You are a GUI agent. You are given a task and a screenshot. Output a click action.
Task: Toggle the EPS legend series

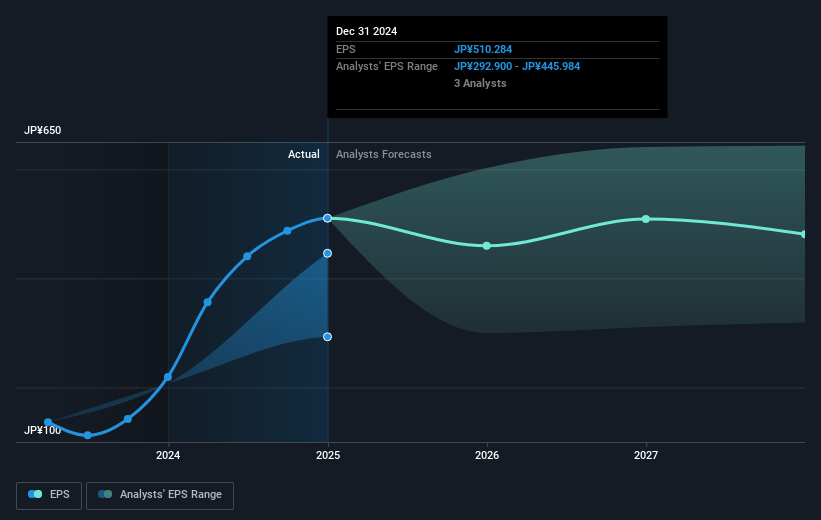49,495
